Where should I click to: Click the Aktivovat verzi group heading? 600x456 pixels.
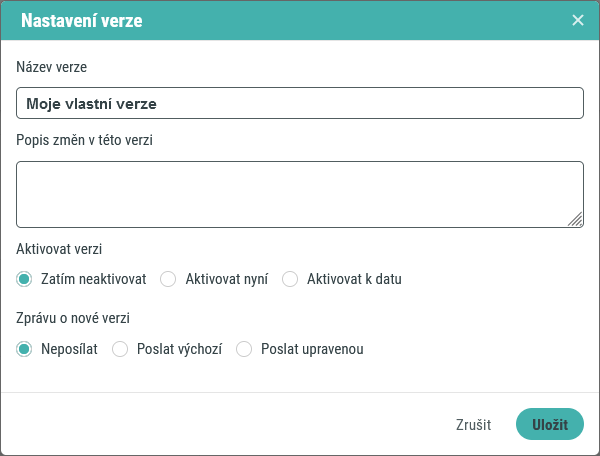pyautogui.click(x=60, y=248)
